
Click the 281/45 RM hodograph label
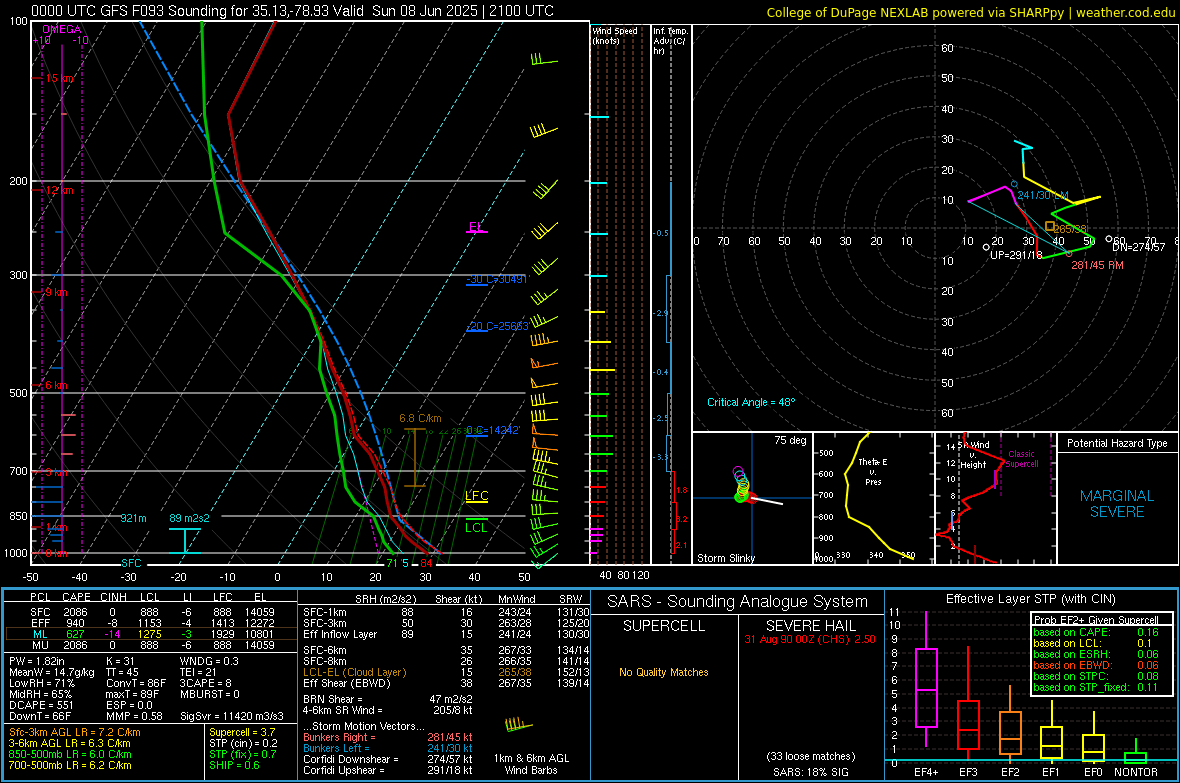pos(1097,265)
